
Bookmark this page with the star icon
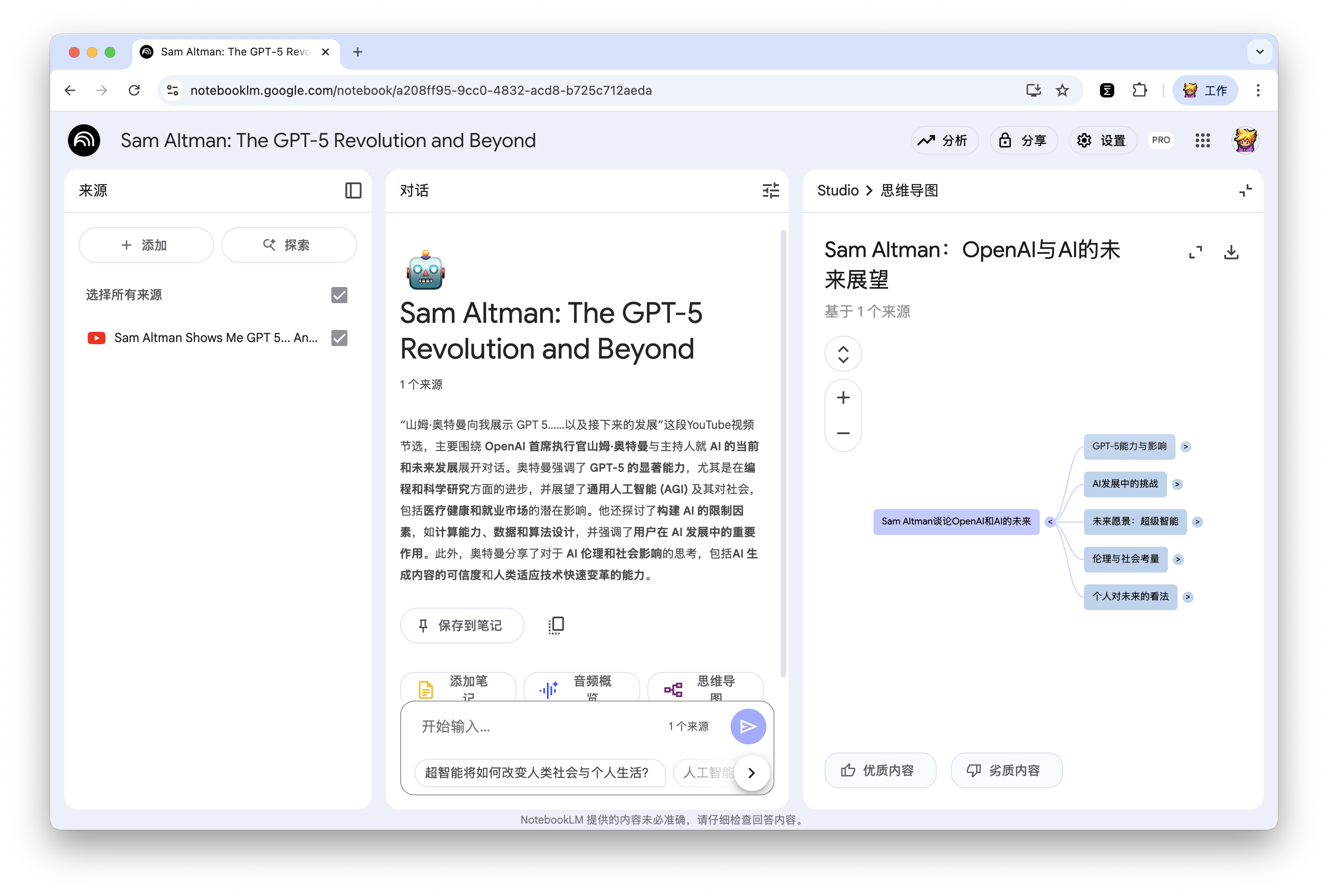[x=1062, y=90]
